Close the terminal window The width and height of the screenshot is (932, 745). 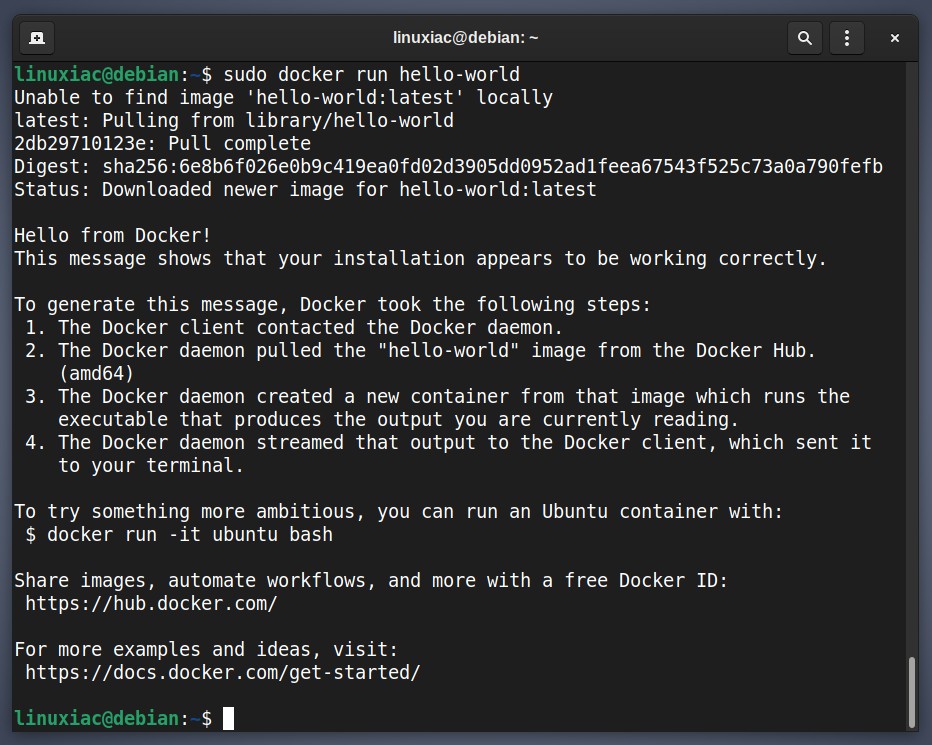[894, 38]
